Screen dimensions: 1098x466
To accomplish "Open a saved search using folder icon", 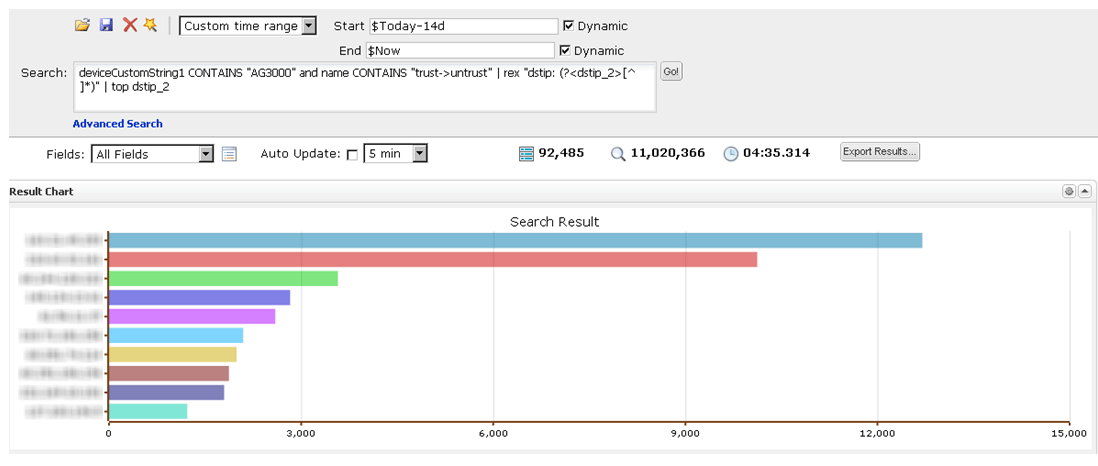I will pos(82,25).
